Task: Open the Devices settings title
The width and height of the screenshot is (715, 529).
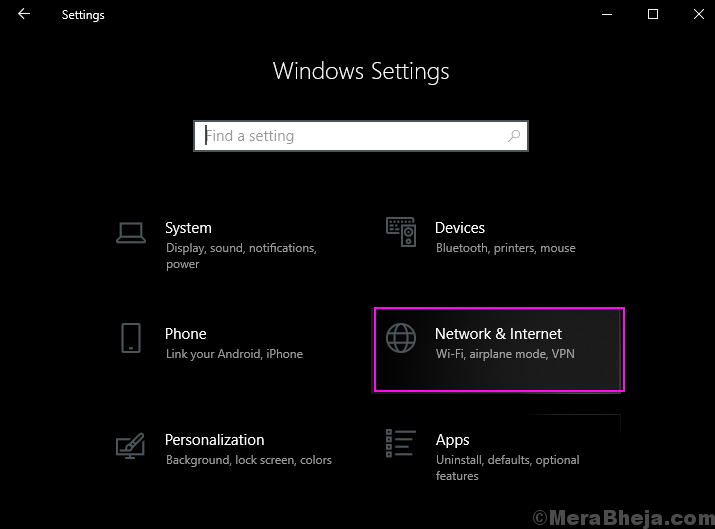Action: click(x=460, y=228)
